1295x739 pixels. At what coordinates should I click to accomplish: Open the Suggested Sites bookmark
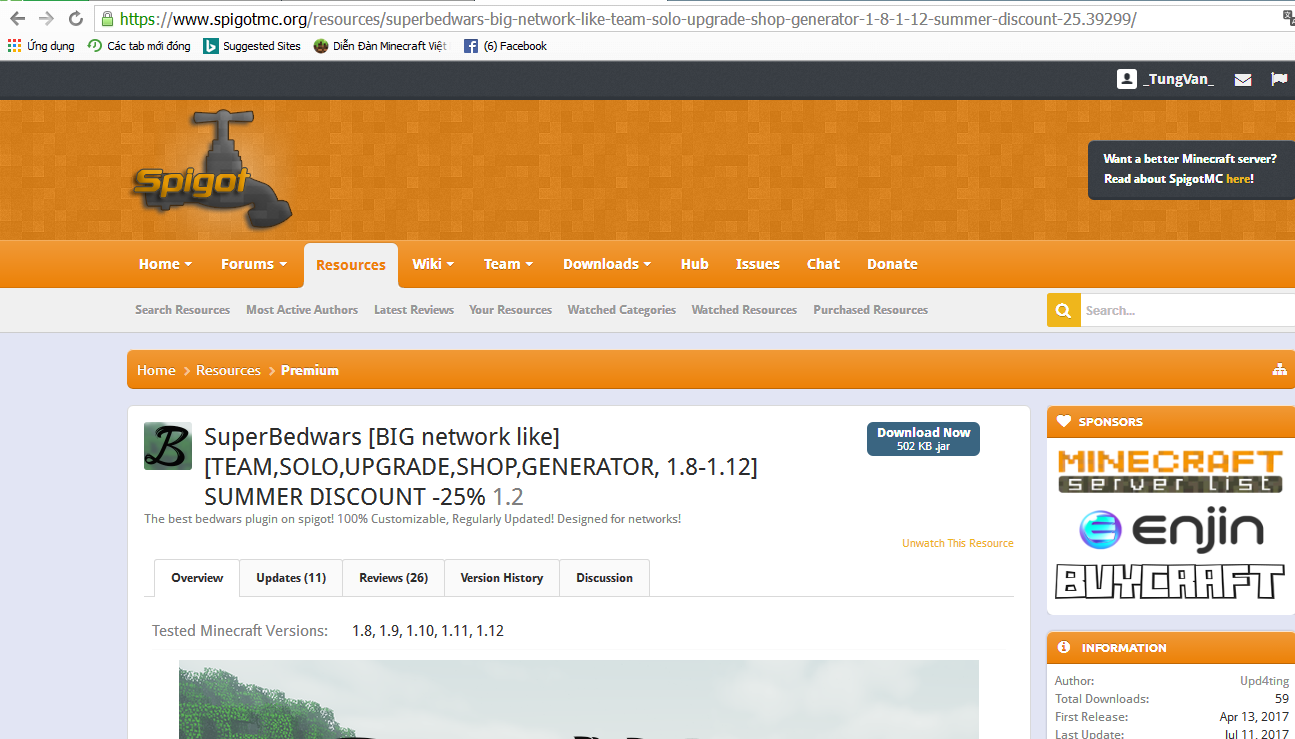pyautogui.click(x=252, y=46)
